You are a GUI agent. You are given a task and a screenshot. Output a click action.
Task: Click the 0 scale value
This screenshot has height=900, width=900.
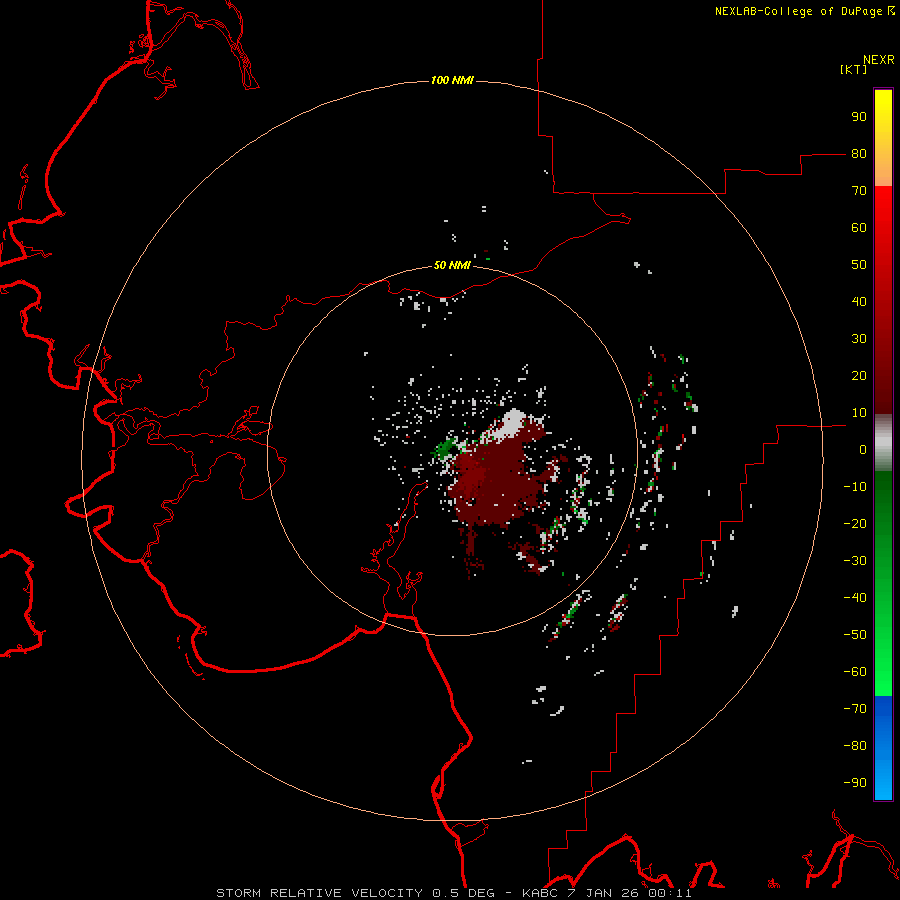[863, 449]
